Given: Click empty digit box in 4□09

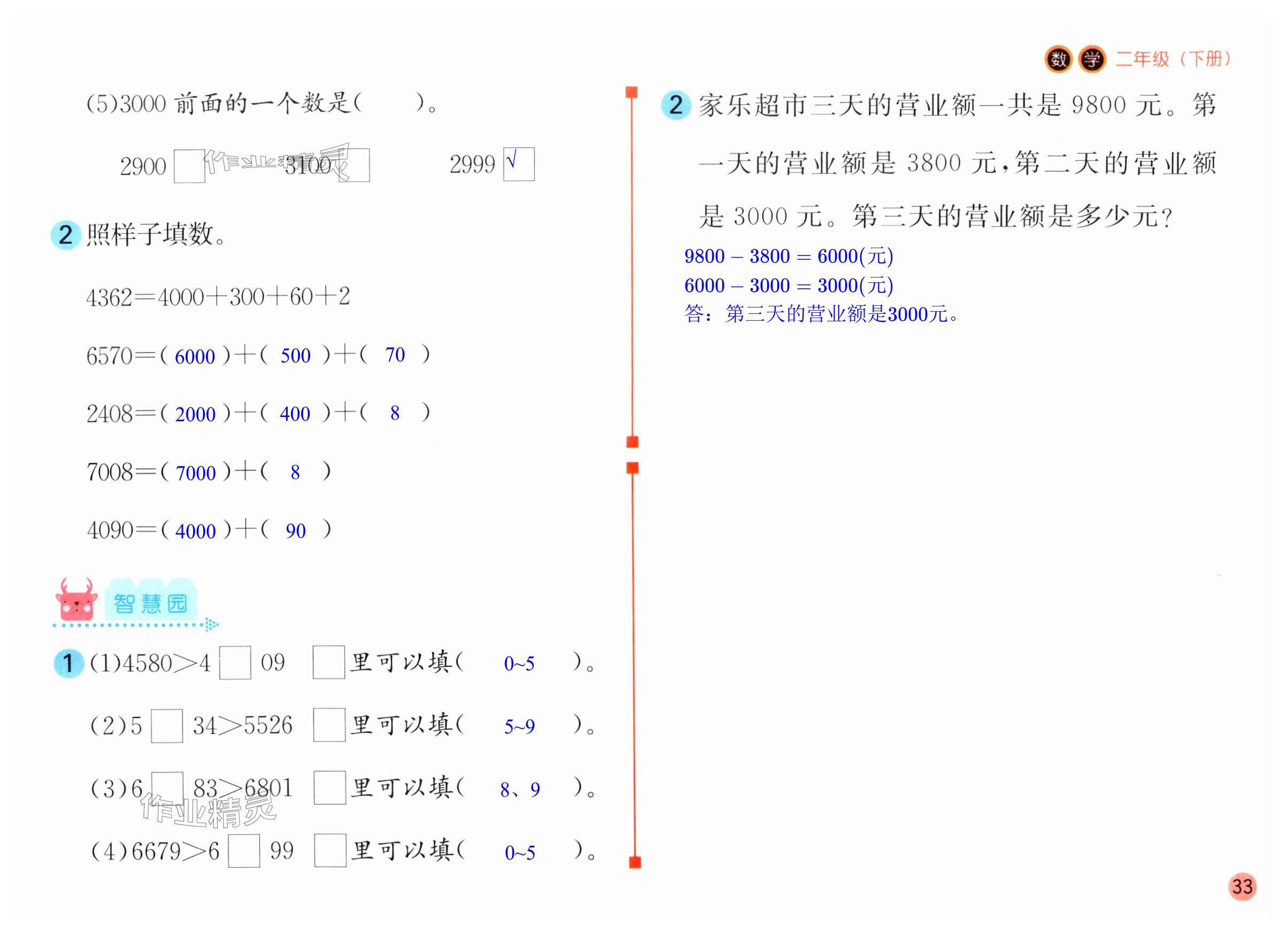Looking at the screenshot, I should tap(235, 662).
